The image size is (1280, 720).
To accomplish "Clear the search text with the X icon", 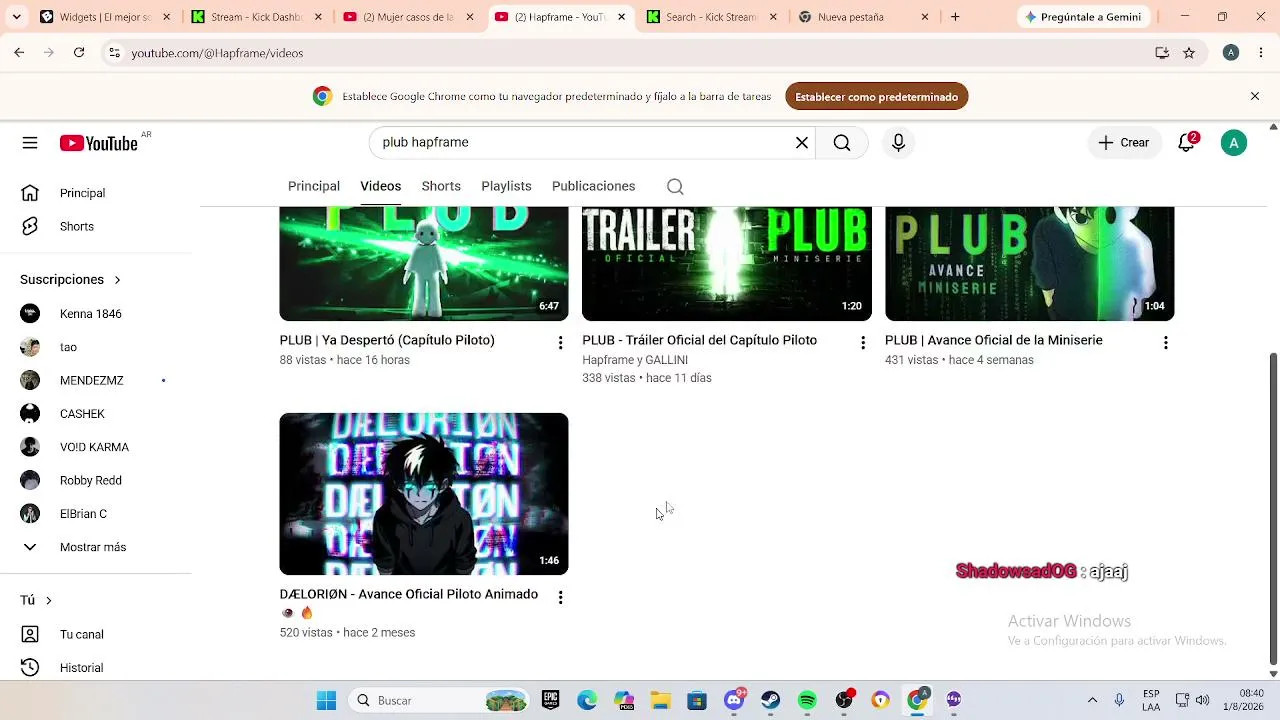I will tap(801, 143).
